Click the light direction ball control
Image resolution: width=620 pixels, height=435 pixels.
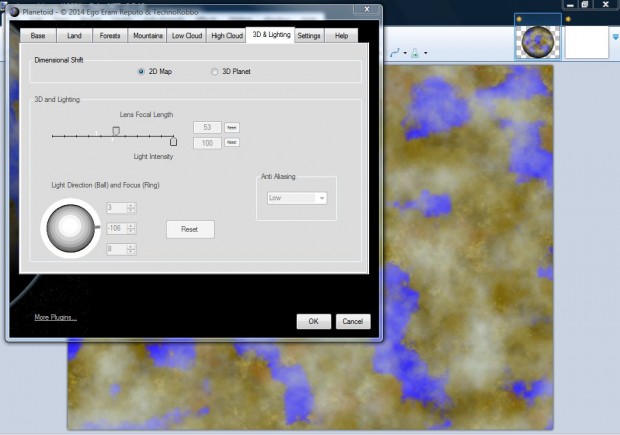(x=68, y=228)
